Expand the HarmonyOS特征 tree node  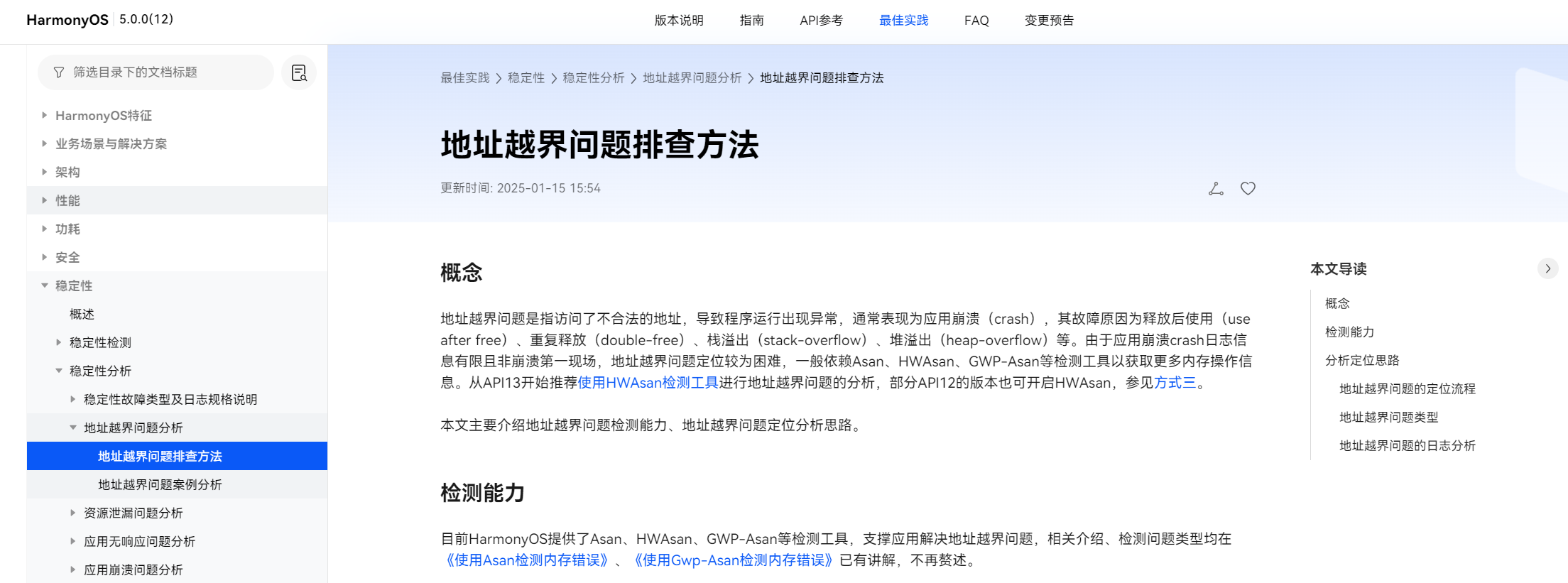click(x=44, y=115)
